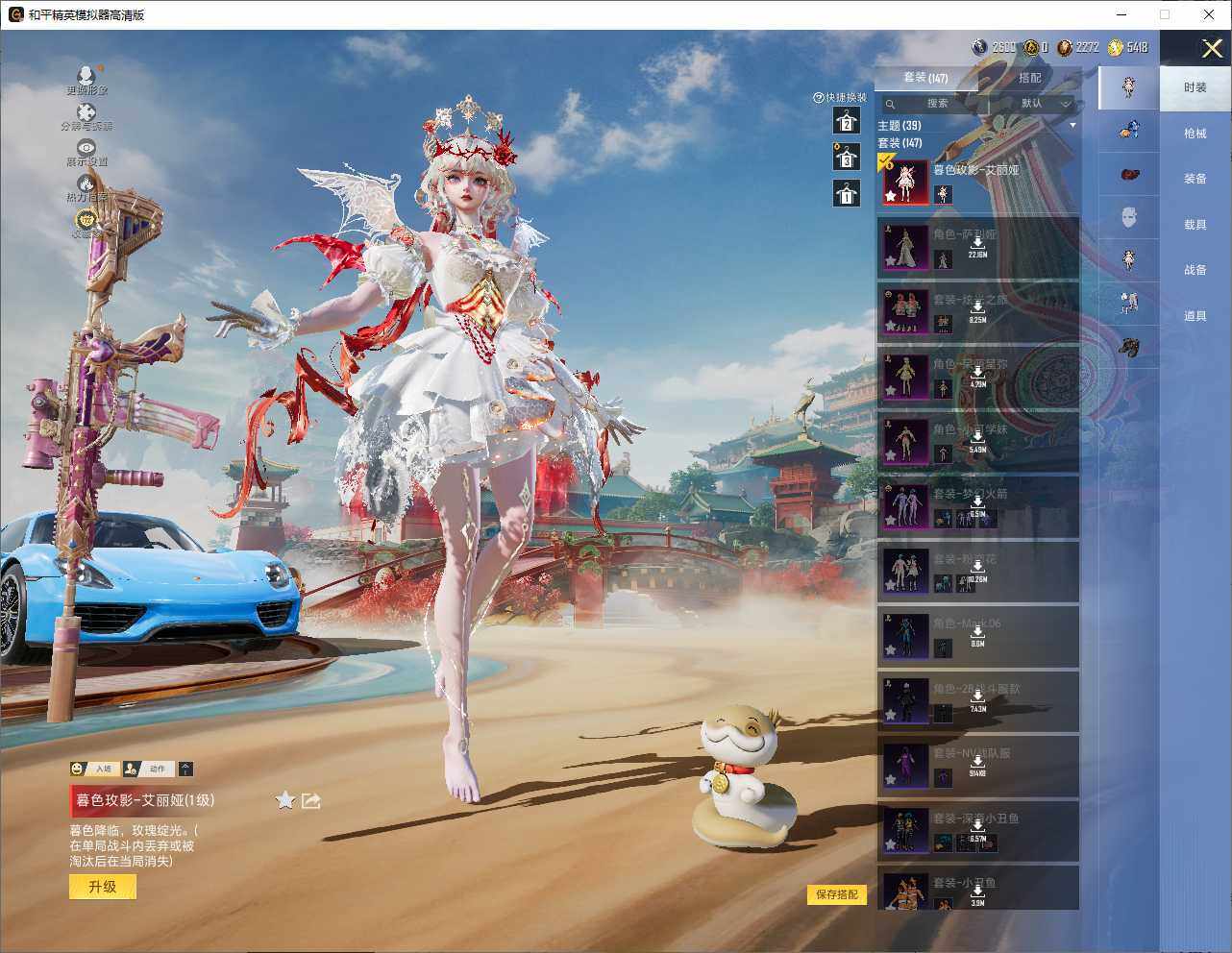This screenshot has height=953, width=1232.
Task: Select the fifth character subcategory icon
Action: (x=1129, y=259)
